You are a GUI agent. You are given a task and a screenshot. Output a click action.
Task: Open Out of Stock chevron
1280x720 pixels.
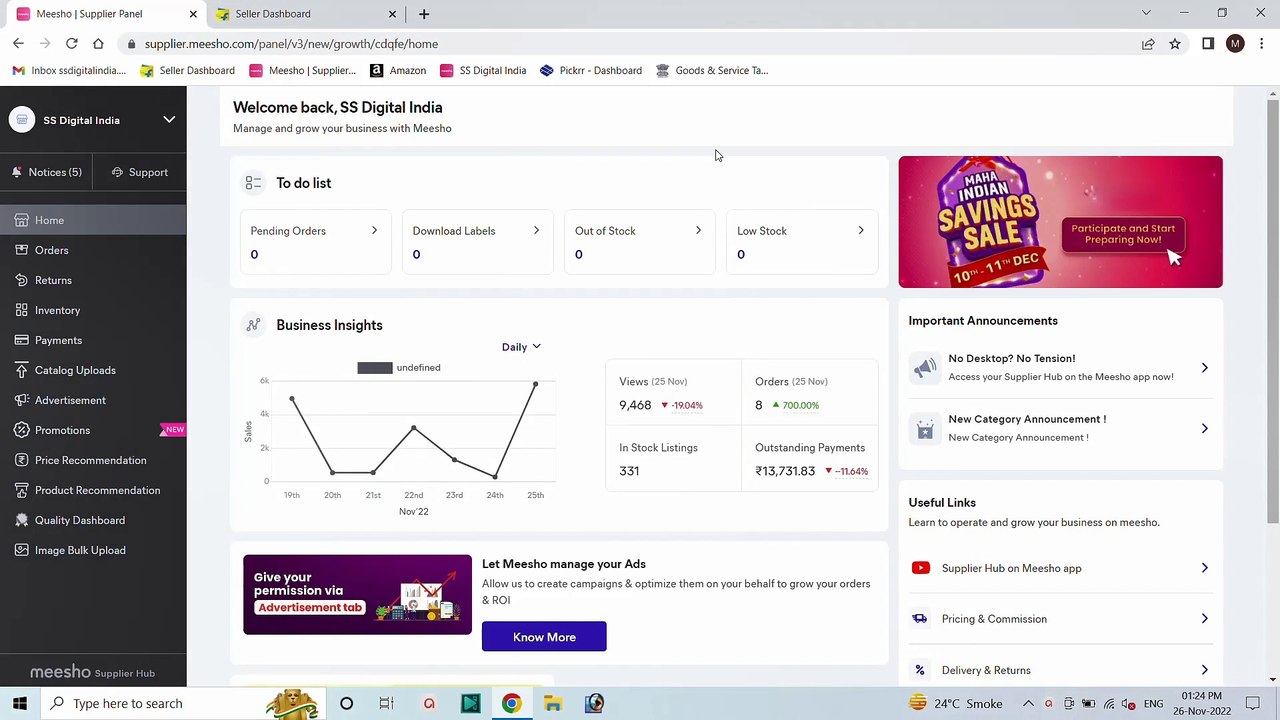click(698, 231)
